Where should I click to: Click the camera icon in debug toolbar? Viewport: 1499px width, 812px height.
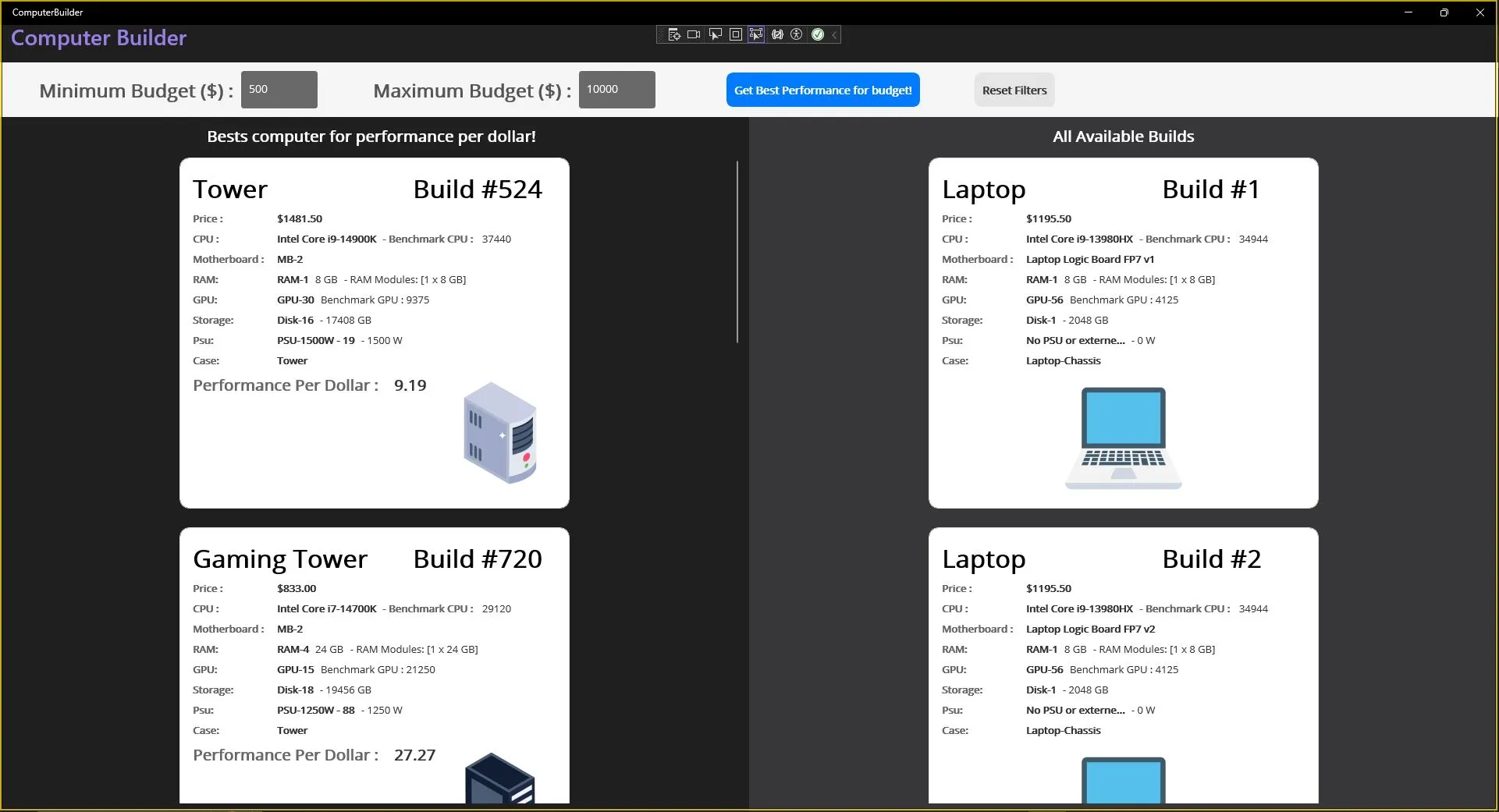coord(694,34)
